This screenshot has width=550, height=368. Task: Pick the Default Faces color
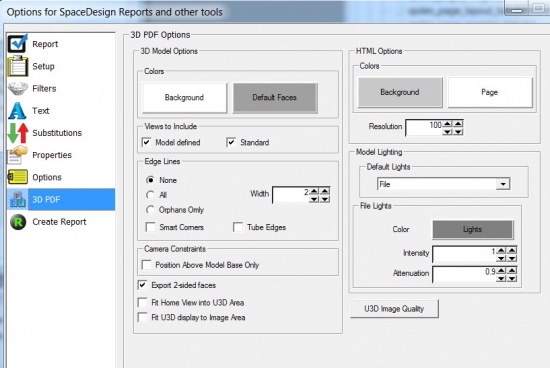pos(275,98)
